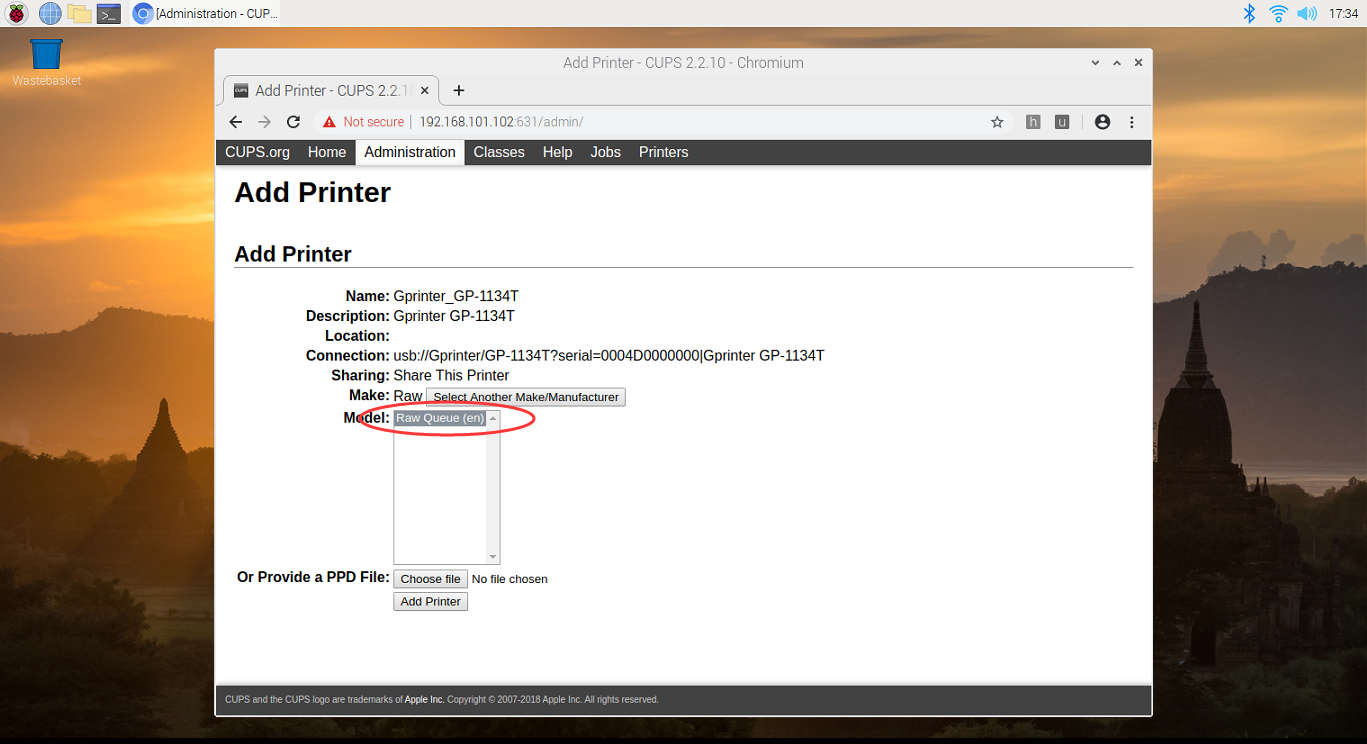Screen dimensions: 1367x744
Task: Click the model list scrollbar up arrow
Action: pos(493,418)
